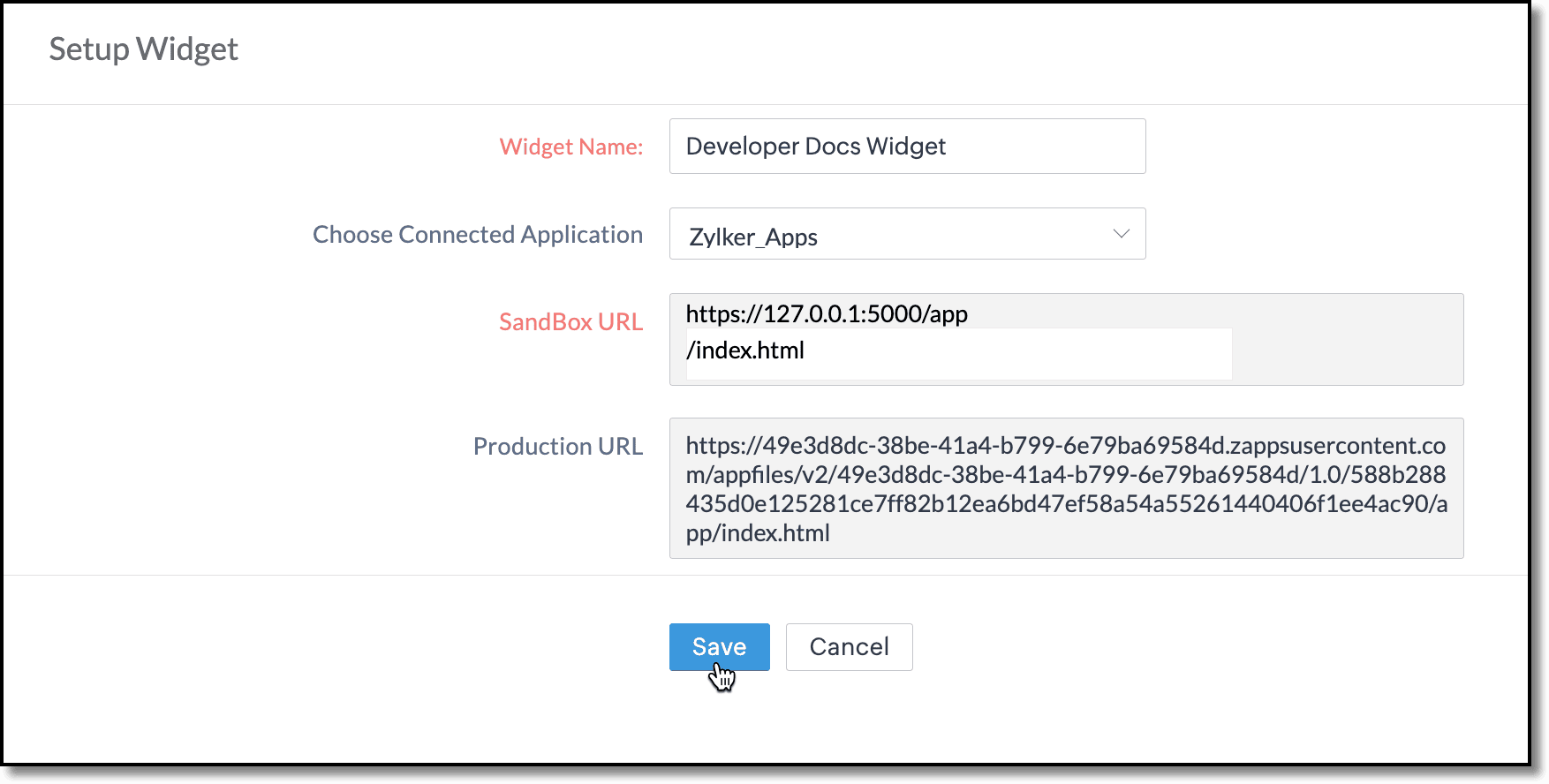Click the Setup Widget heading
Image resolution: width=1549 pixels, height=784 pixels.
click(144, 49)
